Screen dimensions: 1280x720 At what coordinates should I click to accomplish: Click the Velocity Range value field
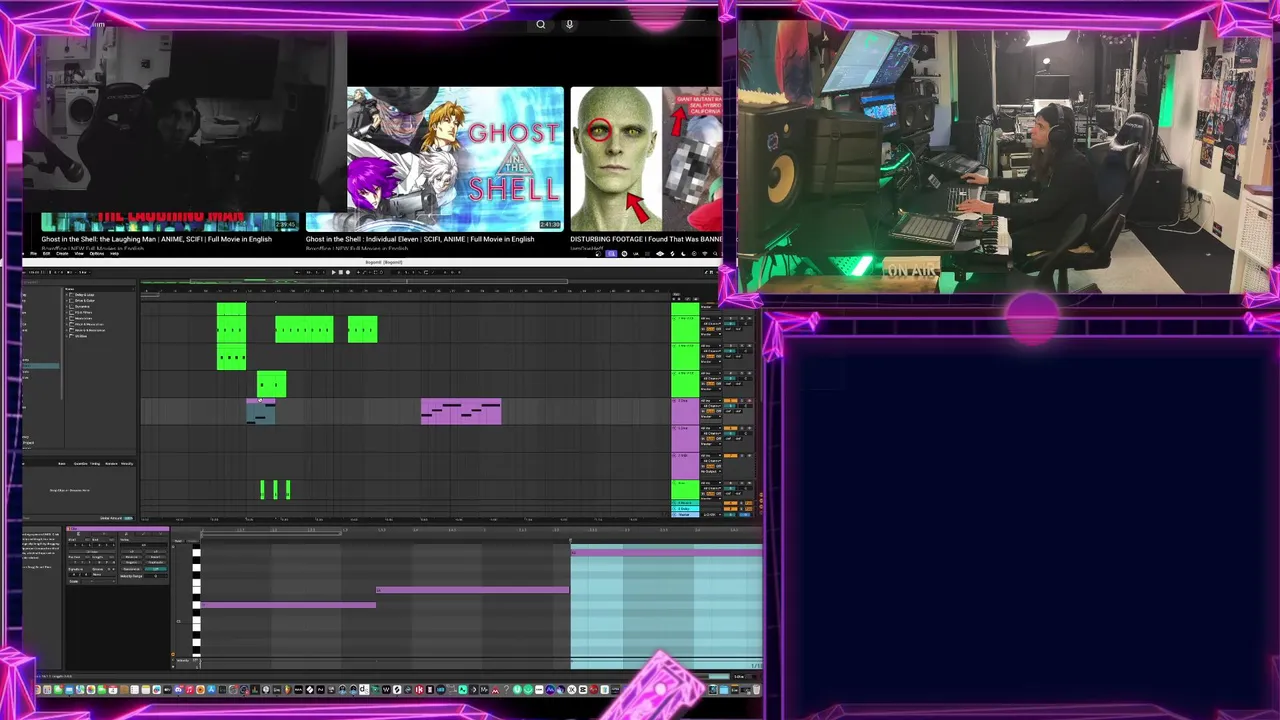[155, 576]
